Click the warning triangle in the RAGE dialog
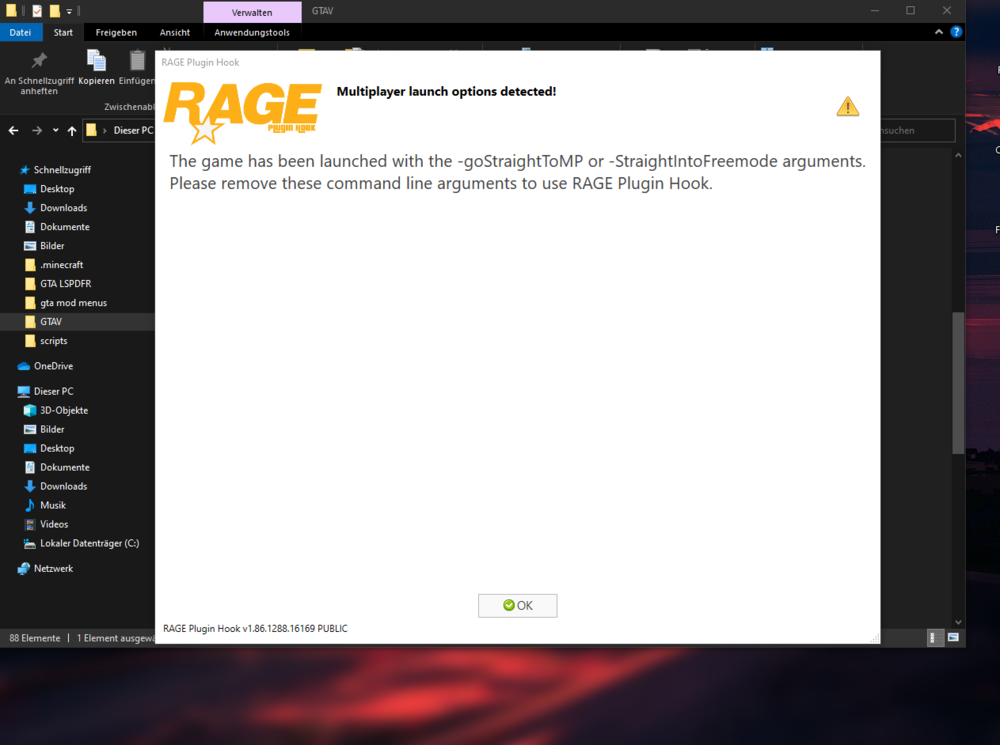This screenshot has height=745, width=1000. 847,105
